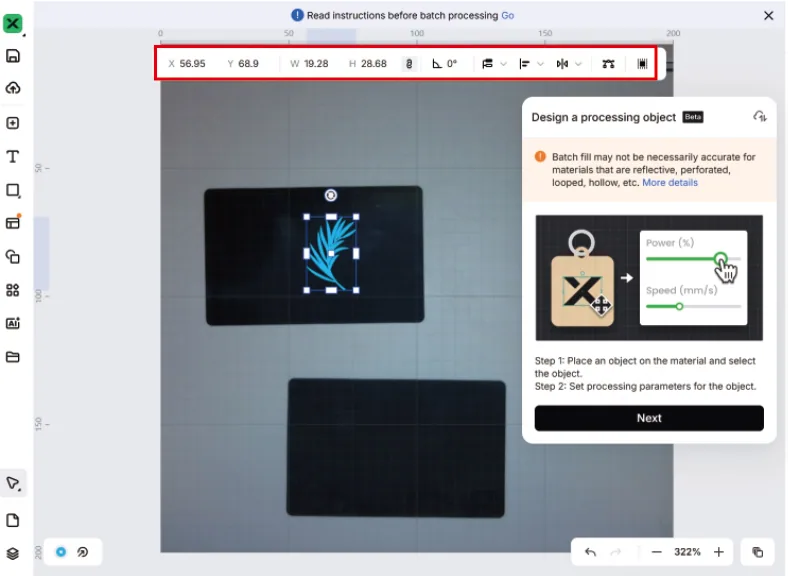The height and width of the screenshot is (576, 788).
Task: Open the More details link
Action: point(670,183)
